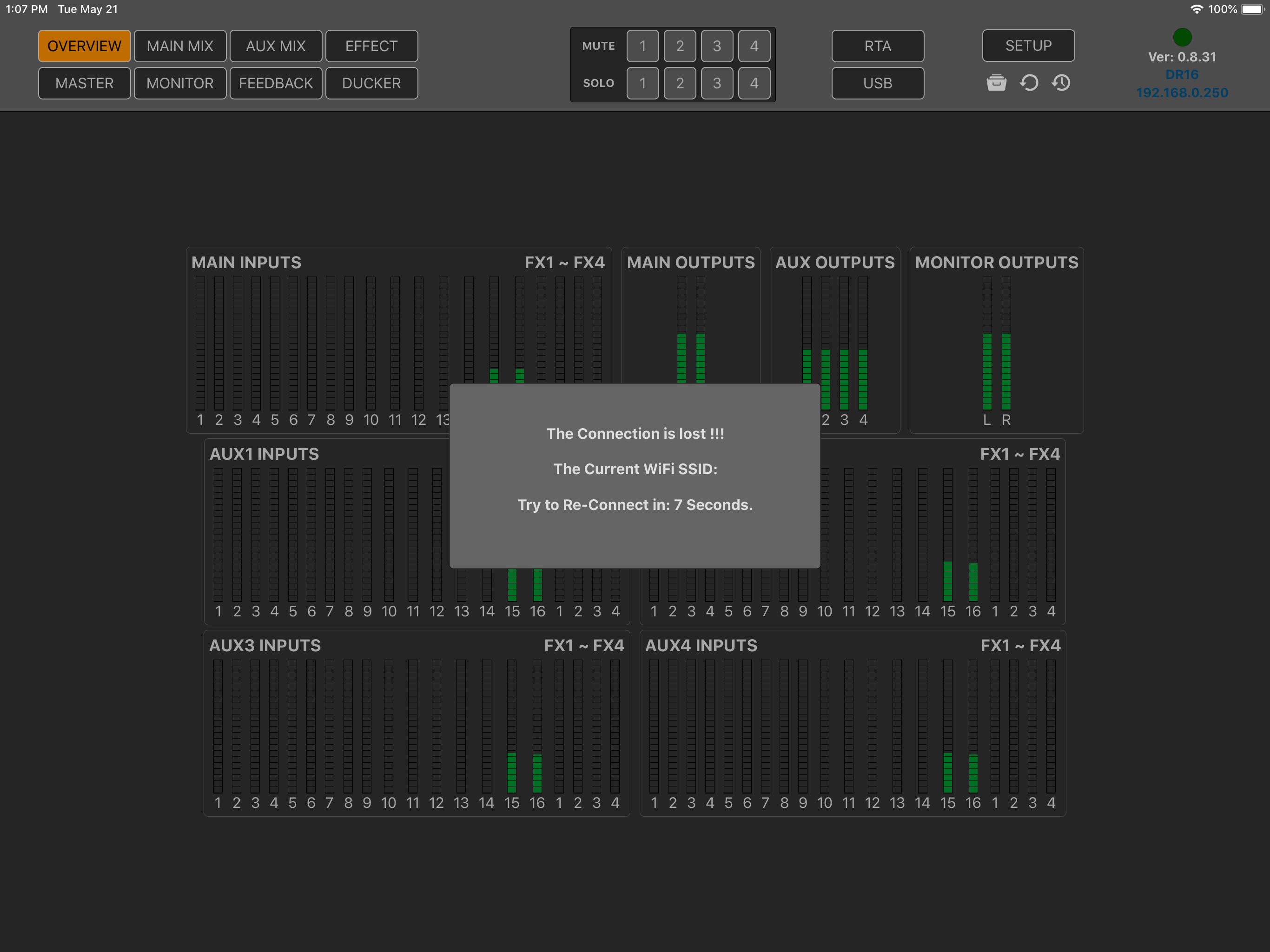The width and height of the screenshot is (1270, 952).
Task: Click the MONITOR OUTPUTS panel title
Action: coord(997,262)
